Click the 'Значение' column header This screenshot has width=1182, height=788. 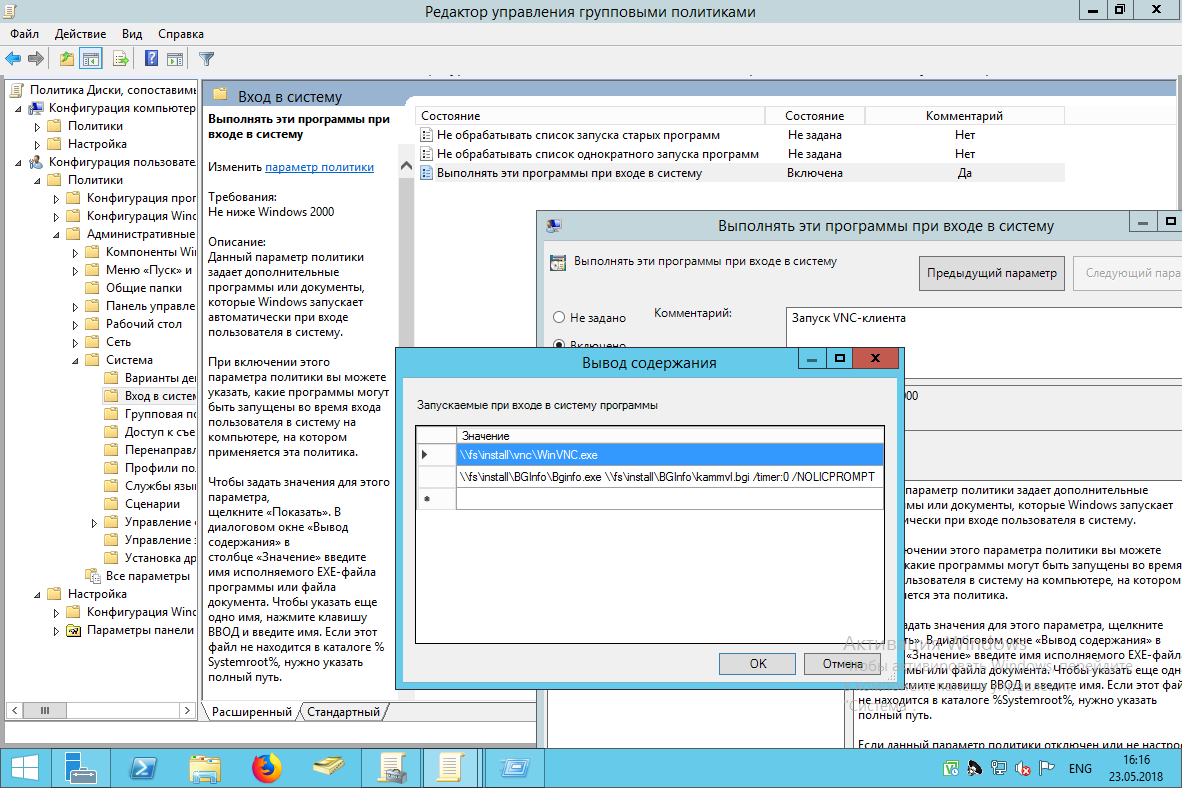point(669,436)
